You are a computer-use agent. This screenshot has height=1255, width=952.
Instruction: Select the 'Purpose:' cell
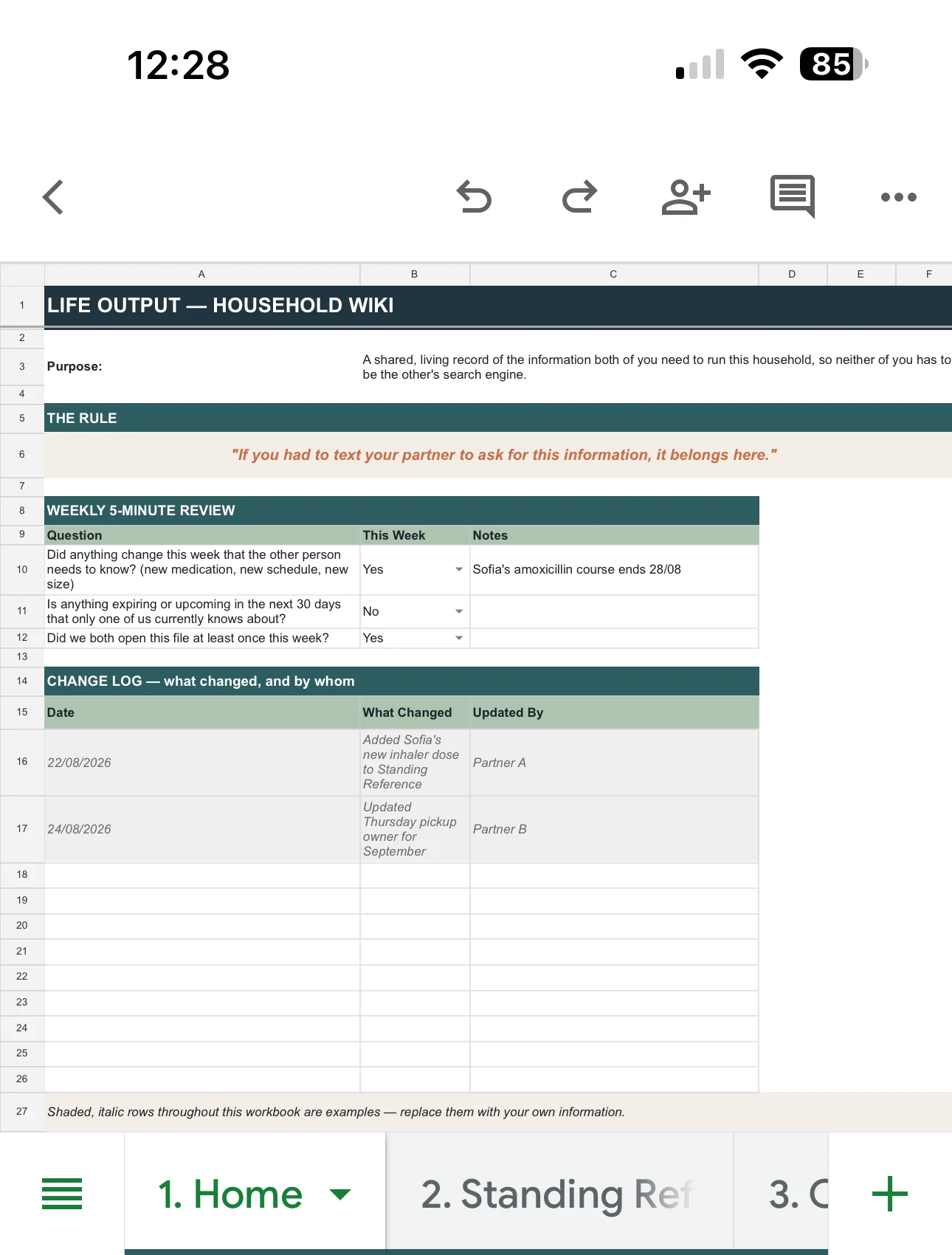pyautogui.click(x=201, y=366)
